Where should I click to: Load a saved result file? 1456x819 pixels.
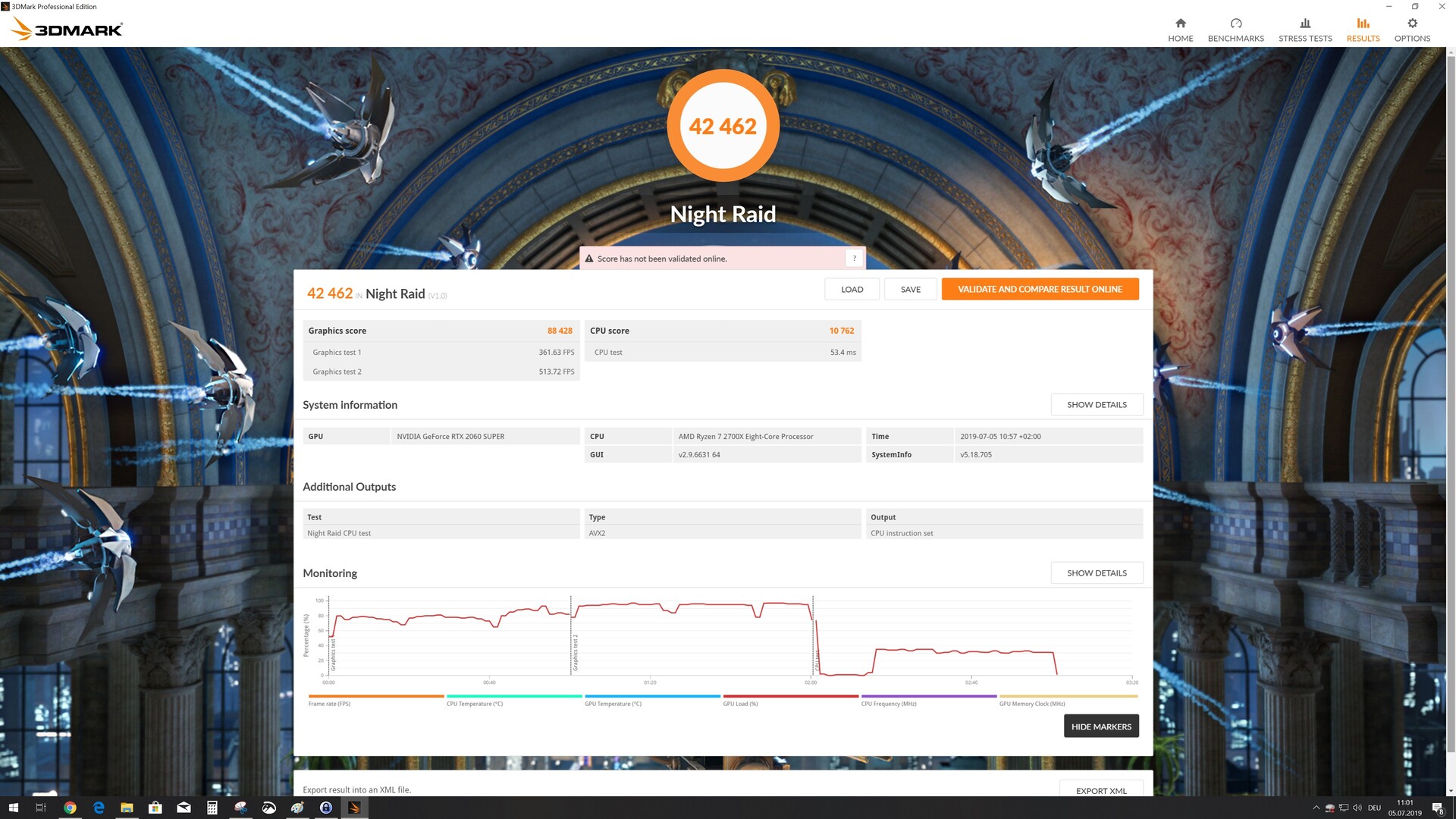coord(852,289)
